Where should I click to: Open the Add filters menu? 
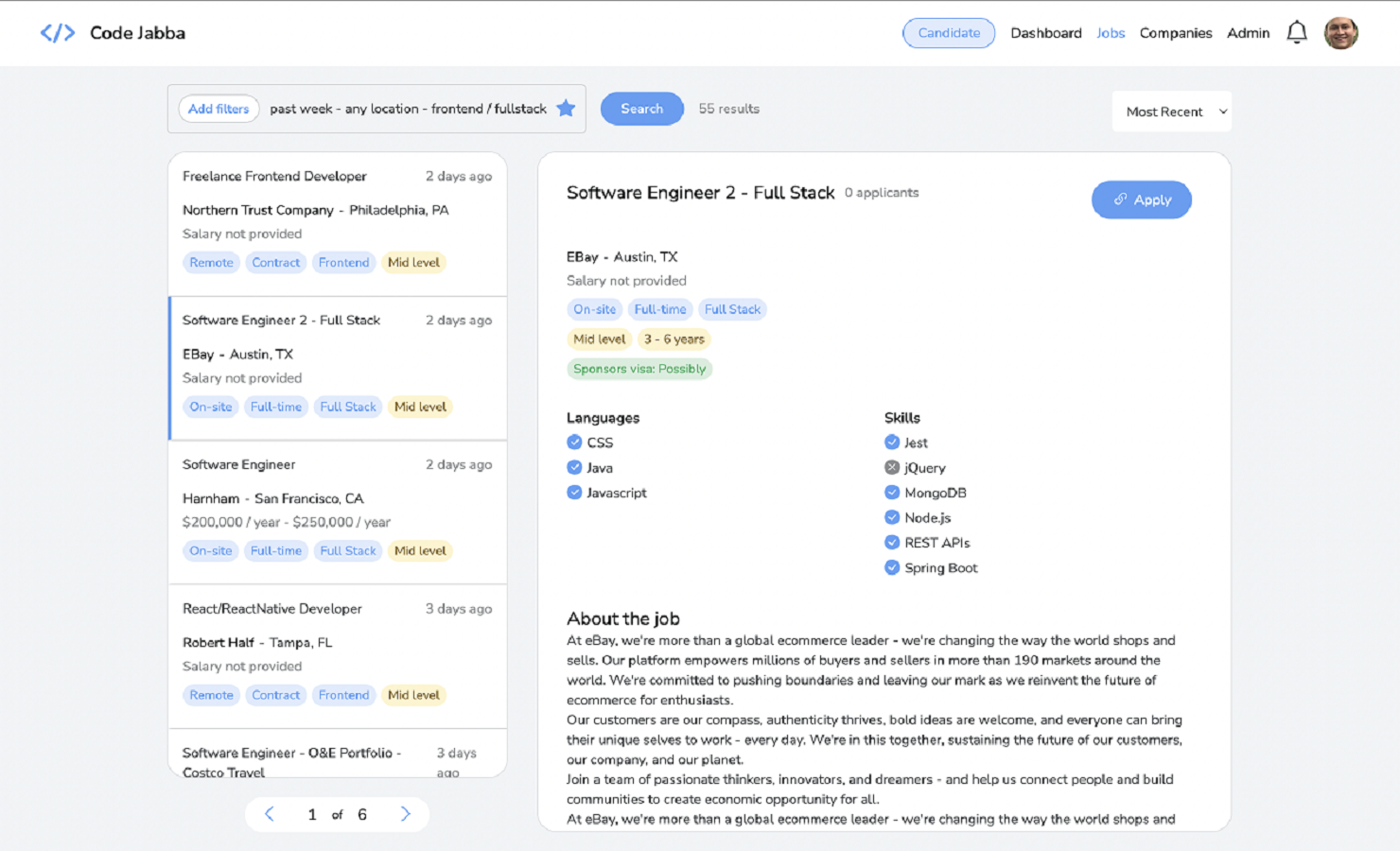219,109
